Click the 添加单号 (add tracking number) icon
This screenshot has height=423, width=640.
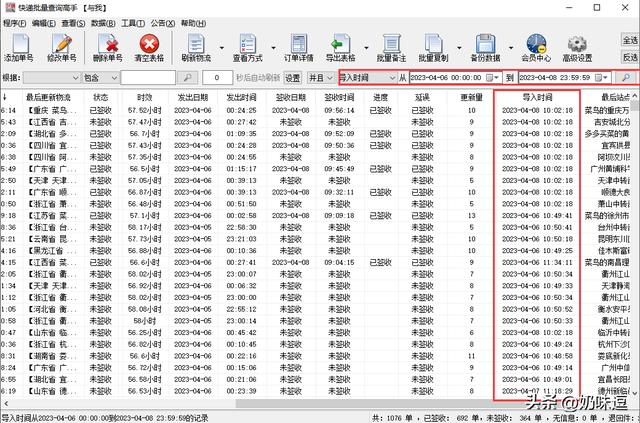[19, 46]
